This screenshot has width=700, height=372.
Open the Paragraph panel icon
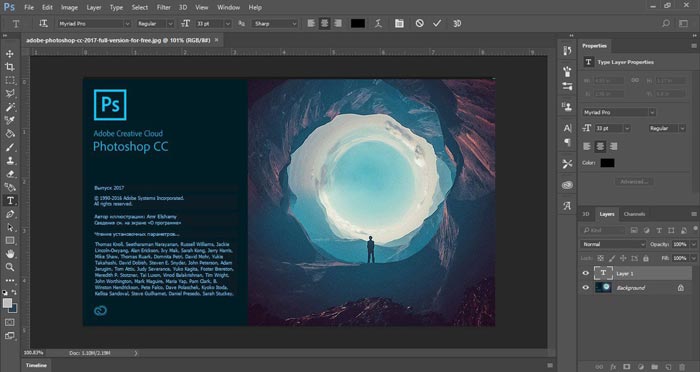[567, 142]
